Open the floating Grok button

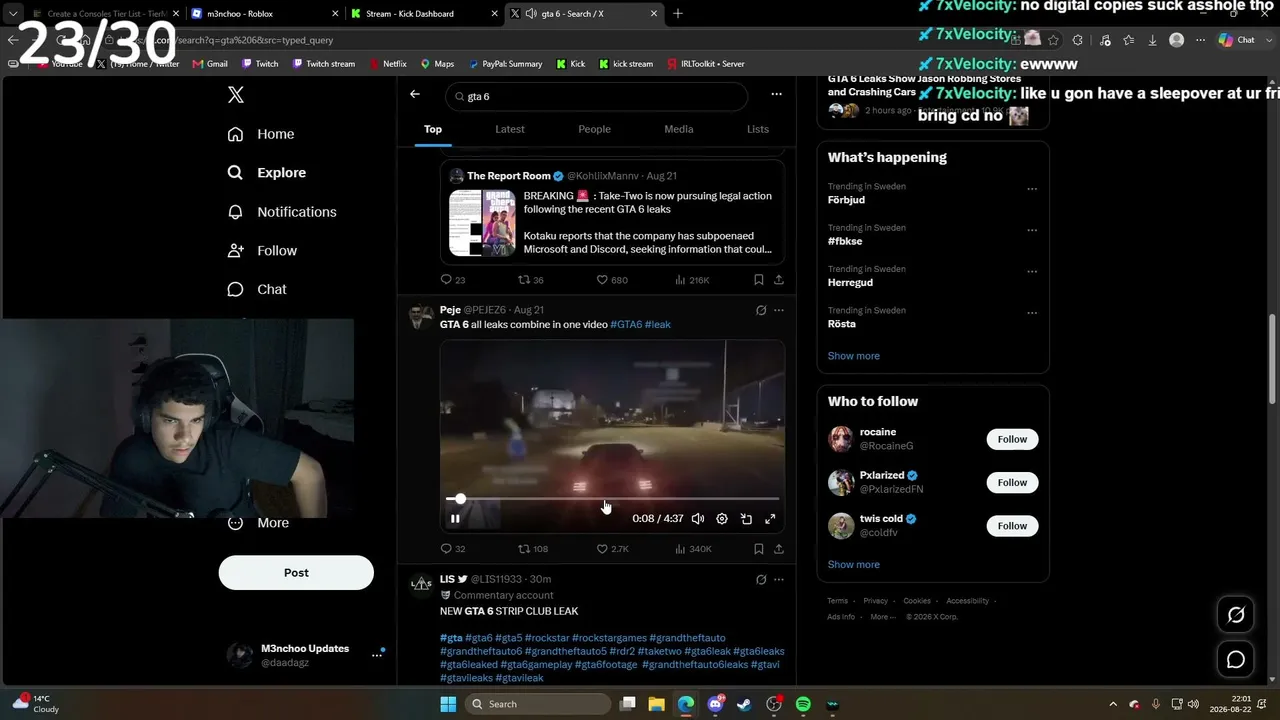click(1236, 615)
